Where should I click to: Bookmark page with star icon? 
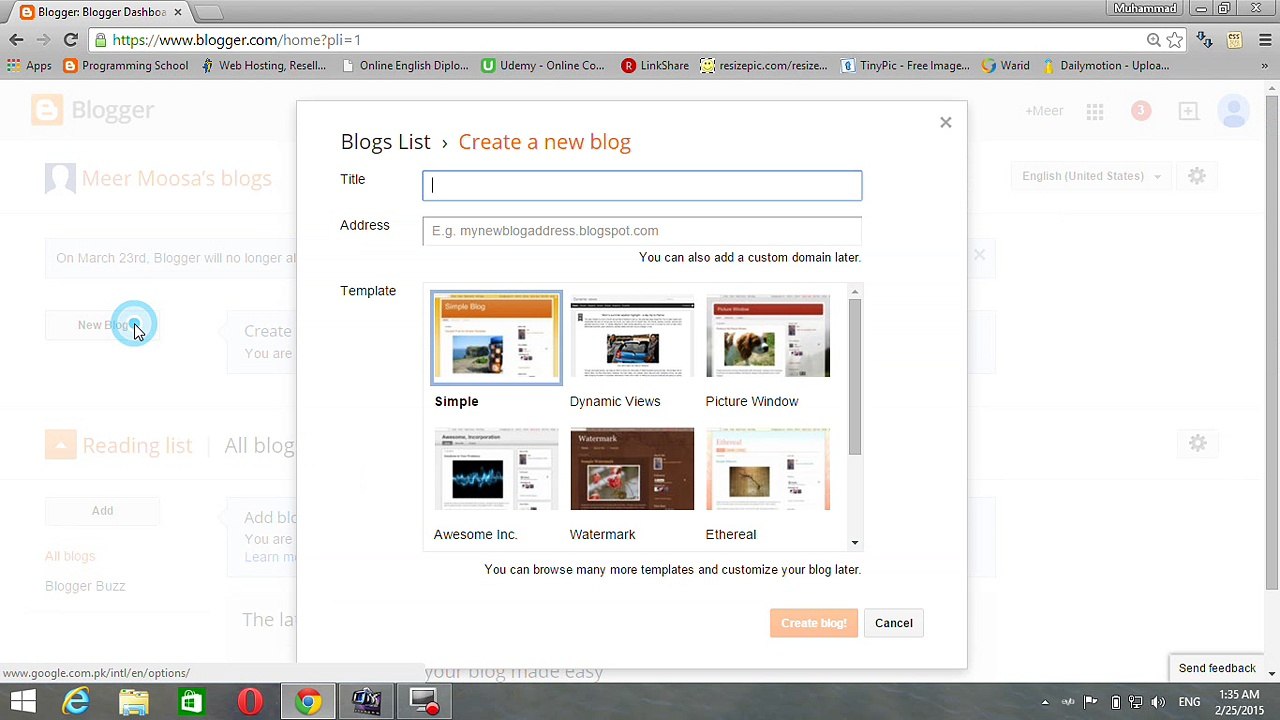[x=1175, y=40]
